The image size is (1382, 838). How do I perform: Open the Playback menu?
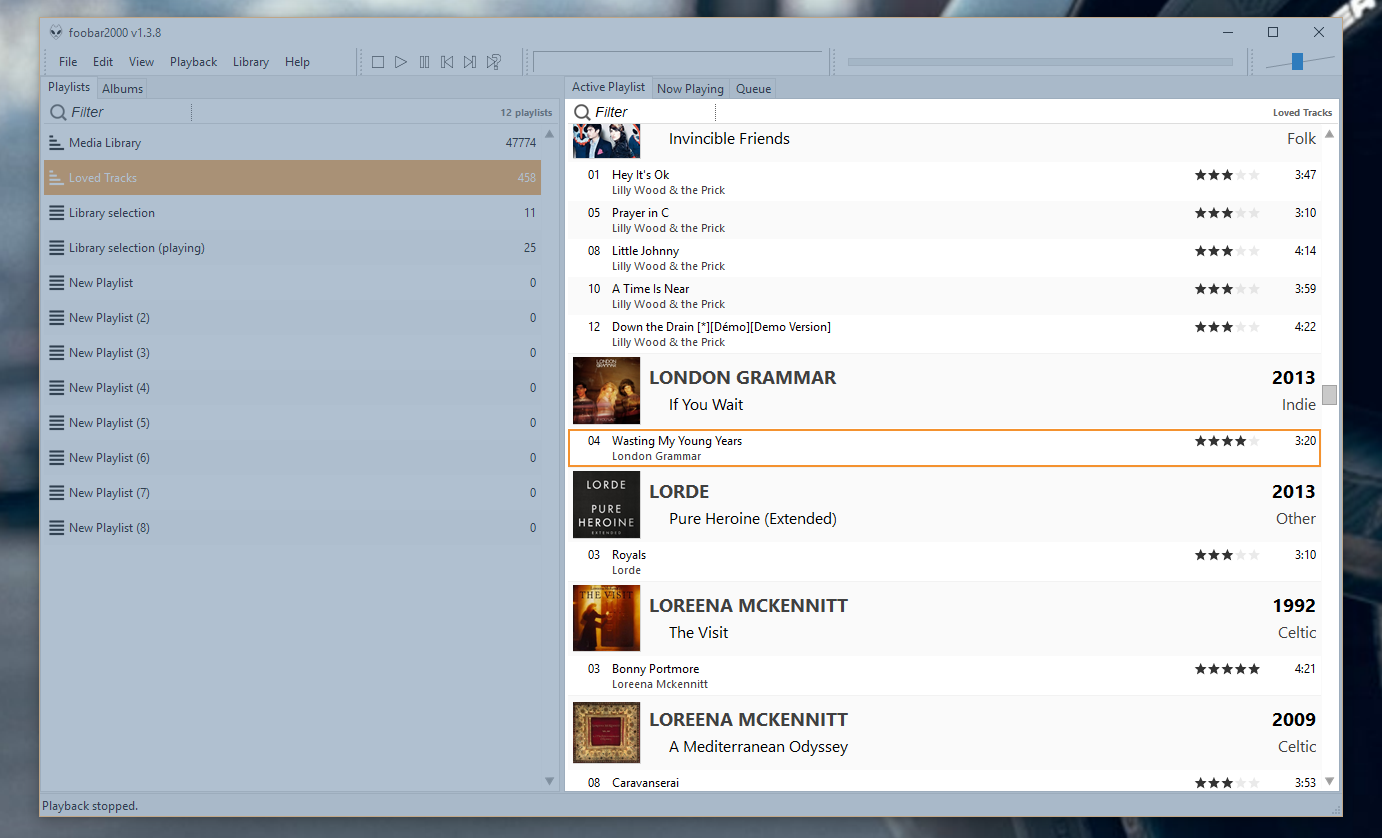point(193,62)
